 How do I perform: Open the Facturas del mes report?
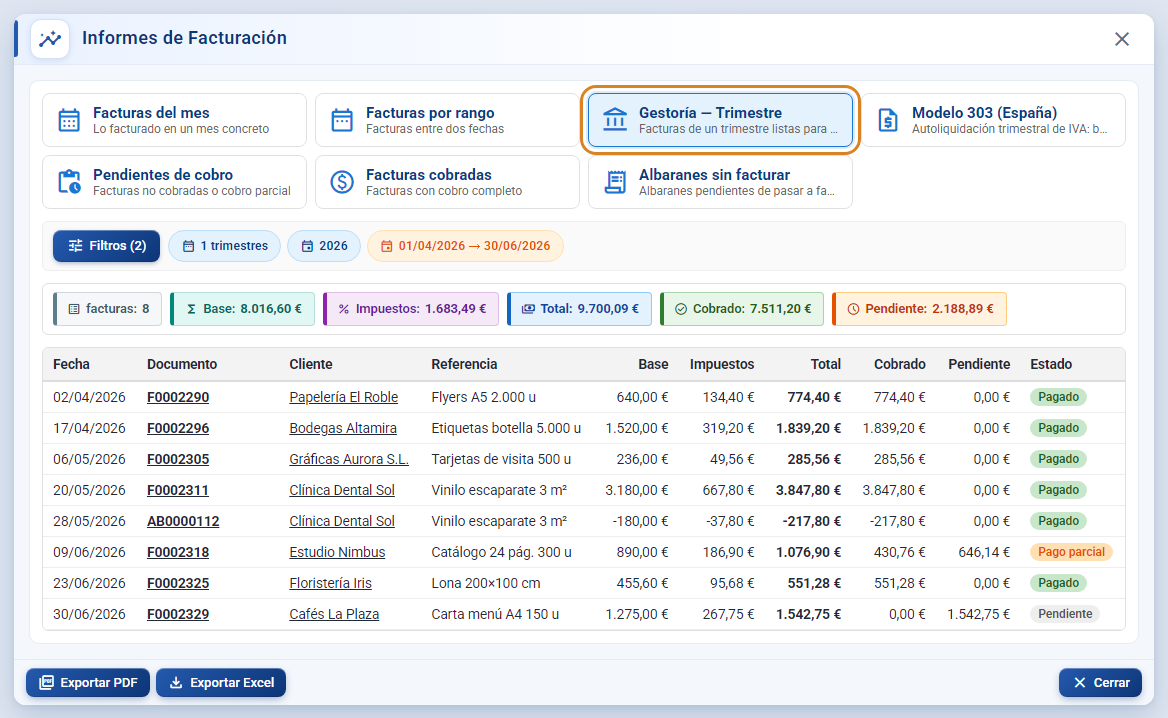pos(174,120)
